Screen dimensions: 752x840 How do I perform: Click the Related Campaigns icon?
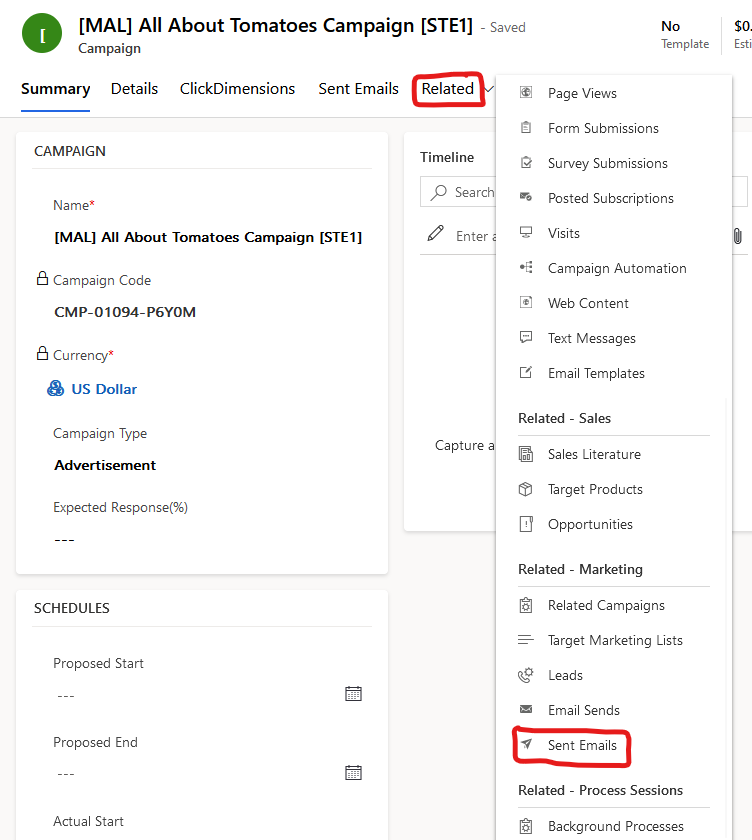[x=526, y=605]
